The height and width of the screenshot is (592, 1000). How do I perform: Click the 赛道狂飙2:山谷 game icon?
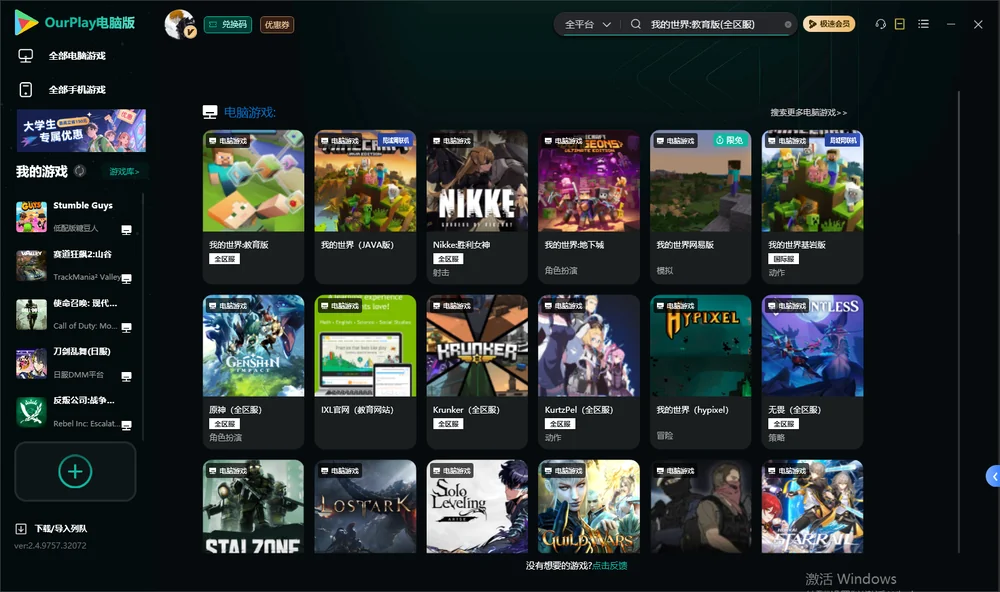(31, 265)
